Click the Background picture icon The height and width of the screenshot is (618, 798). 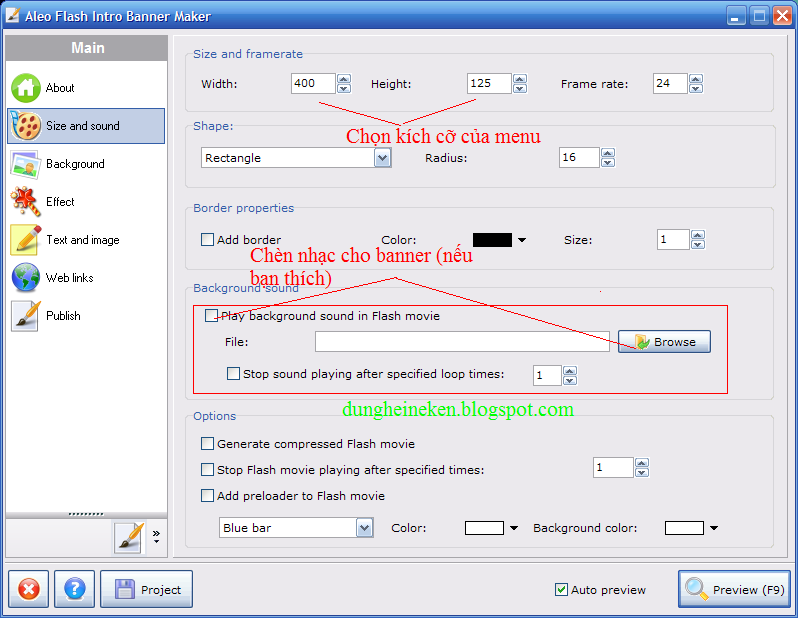(25, 164)
